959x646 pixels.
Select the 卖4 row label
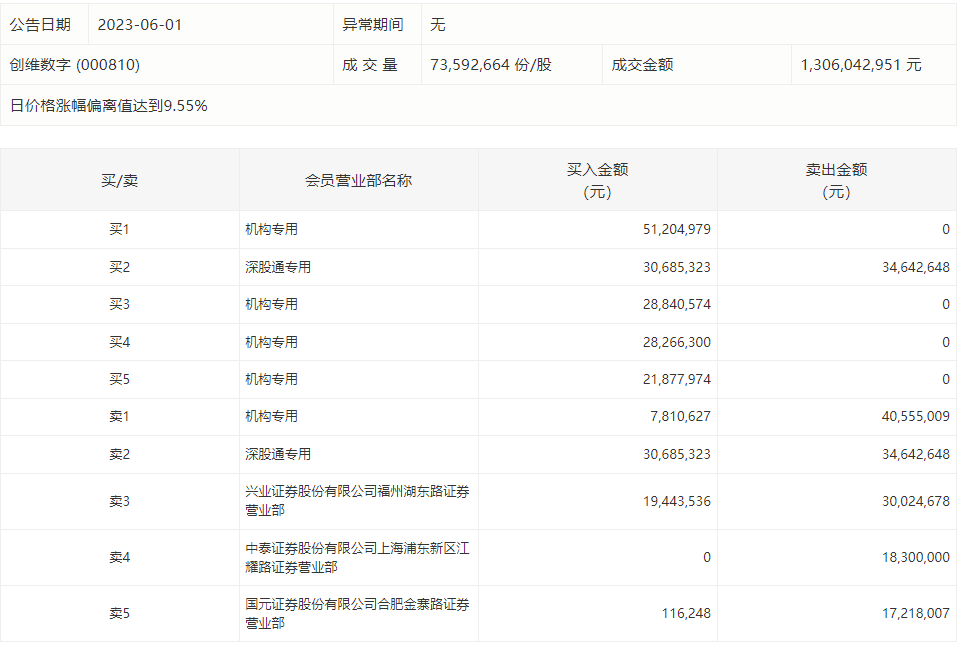[119, 558]
